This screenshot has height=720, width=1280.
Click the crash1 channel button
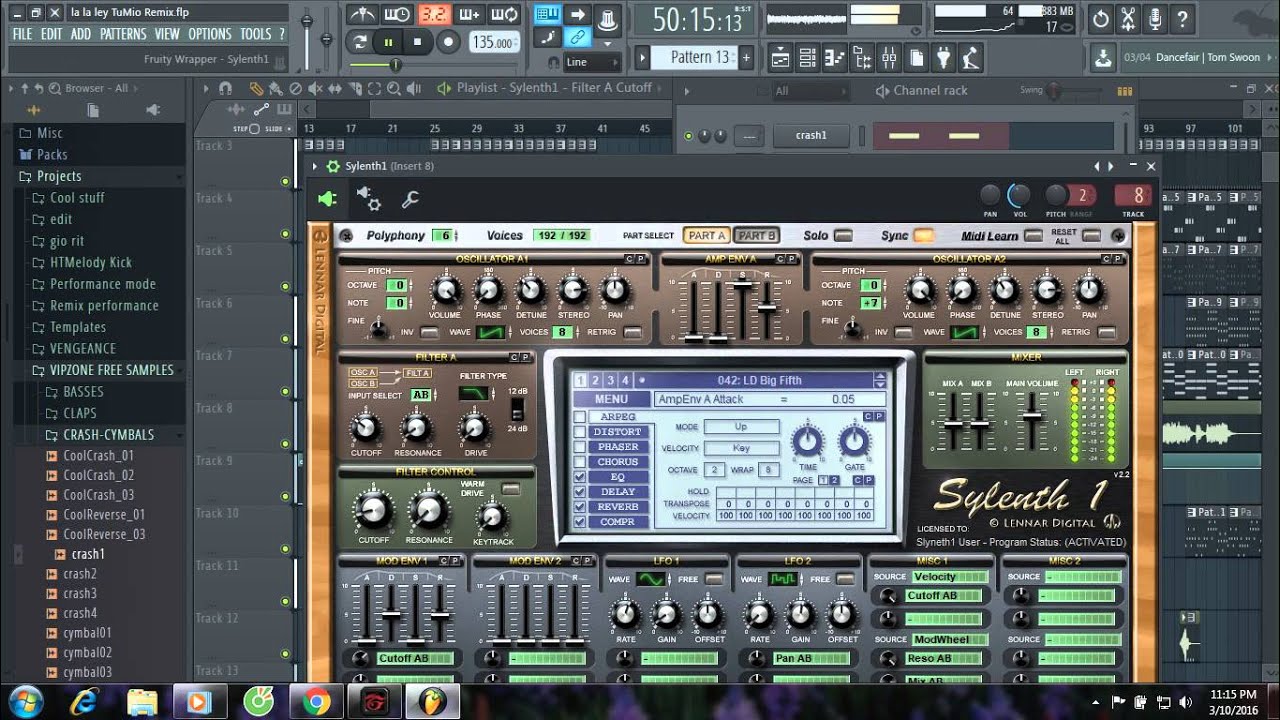click(811, 135)
